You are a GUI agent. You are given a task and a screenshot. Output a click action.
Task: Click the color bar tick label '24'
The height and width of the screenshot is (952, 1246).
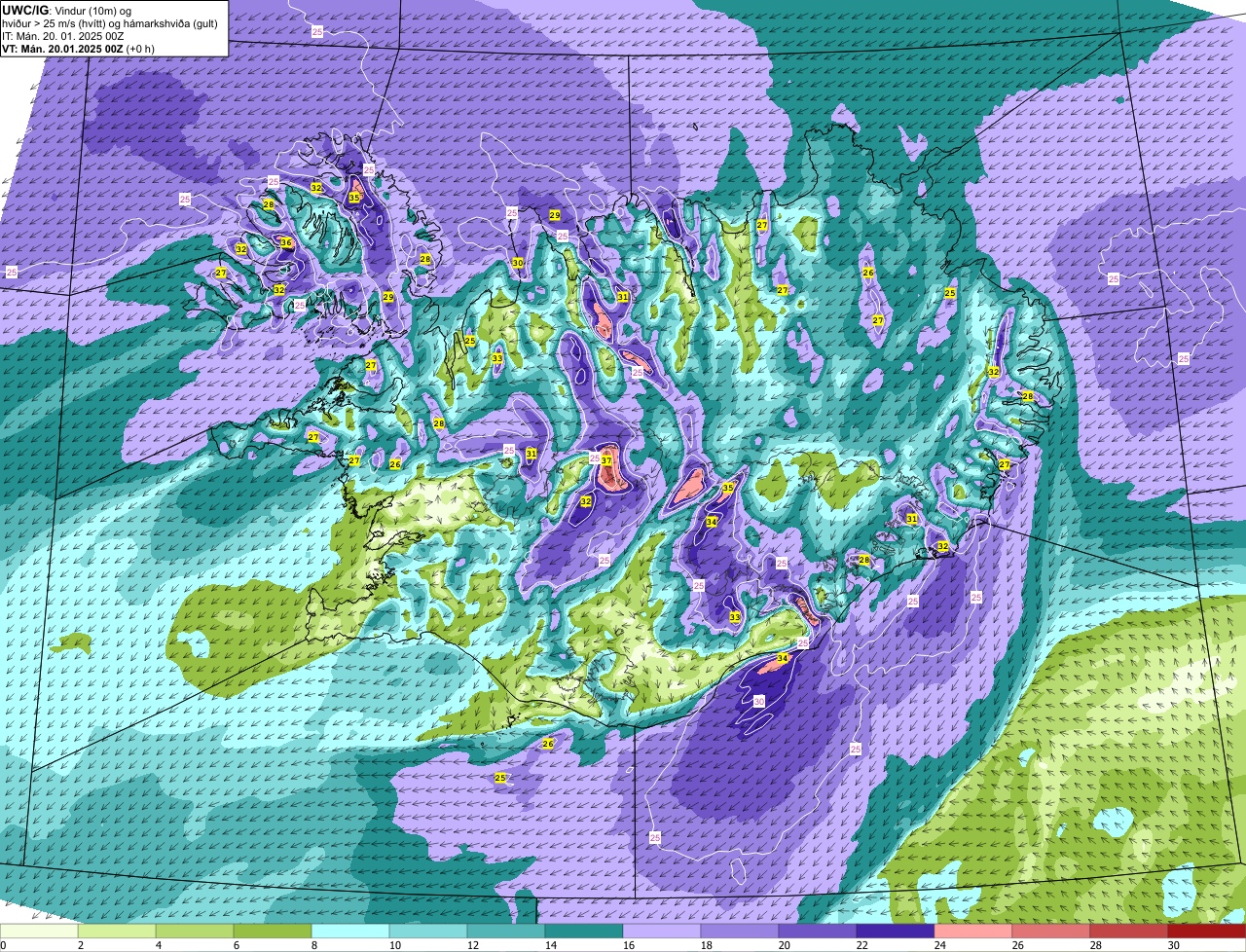939,945
